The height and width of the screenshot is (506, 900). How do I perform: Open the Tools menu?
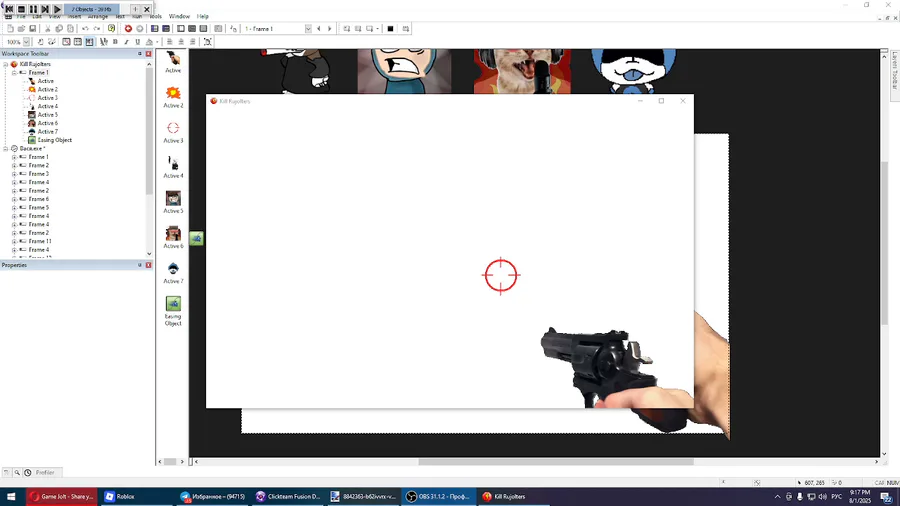coord(156,17)
